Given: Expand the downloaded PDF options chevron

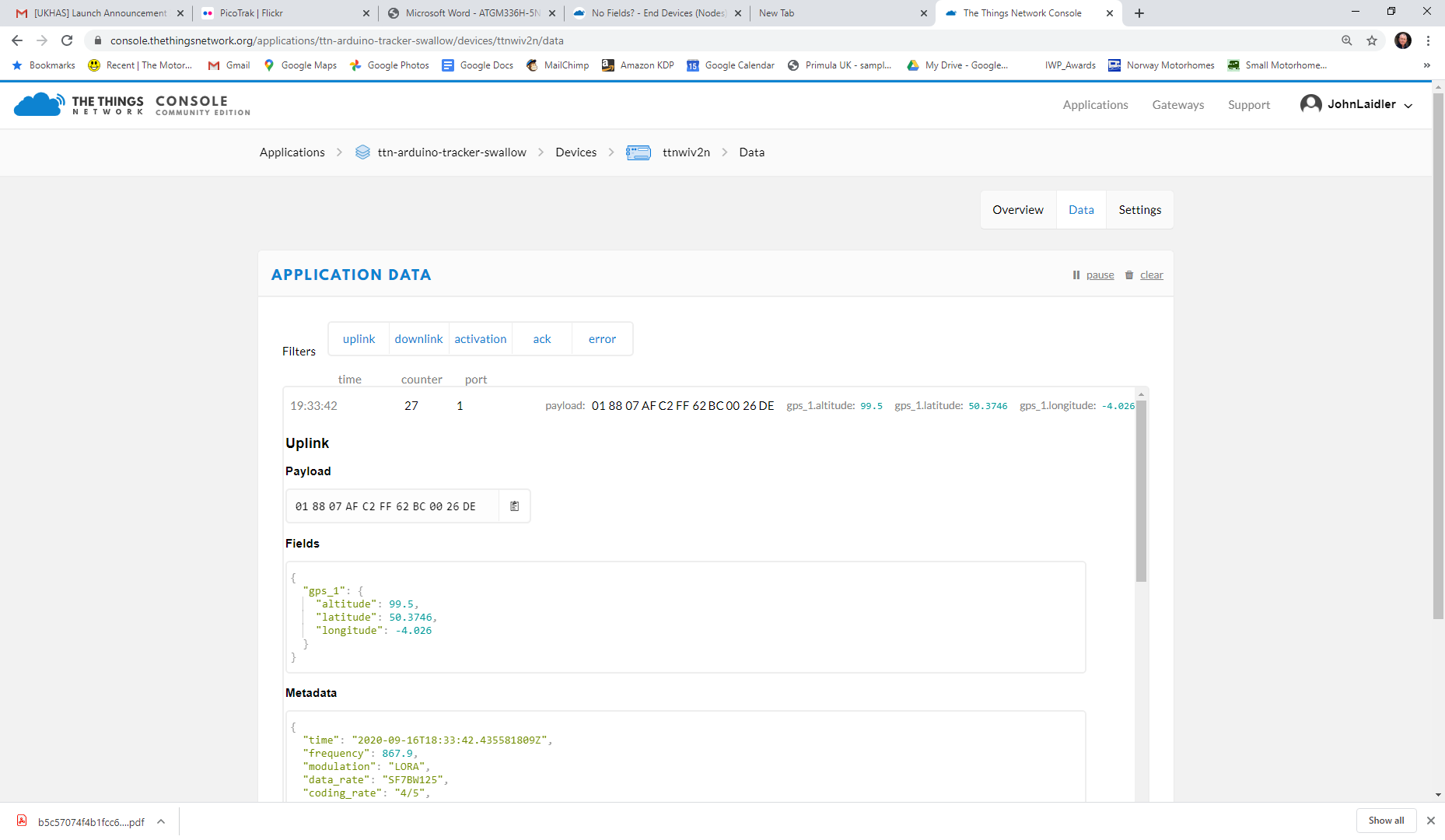Looking at the screenshot, I should (x=161, y=821).
